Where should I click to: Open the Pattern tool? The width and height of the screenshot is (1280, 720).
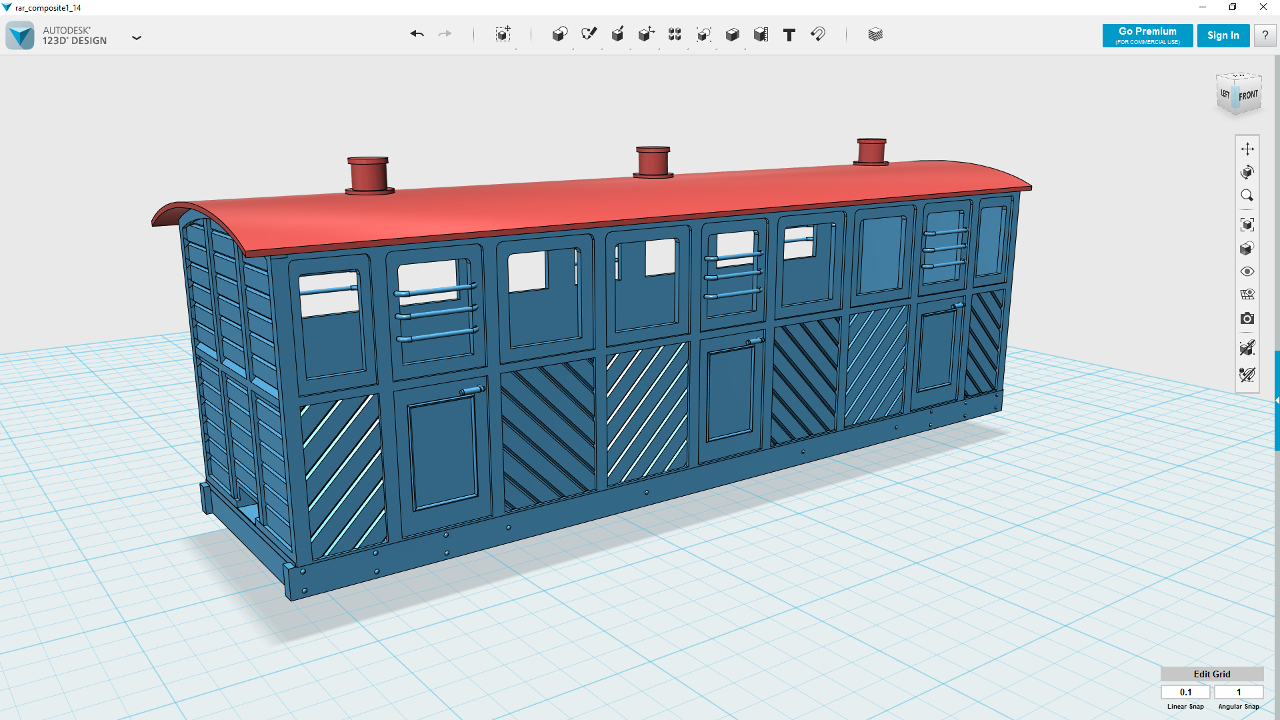(675, 34)
